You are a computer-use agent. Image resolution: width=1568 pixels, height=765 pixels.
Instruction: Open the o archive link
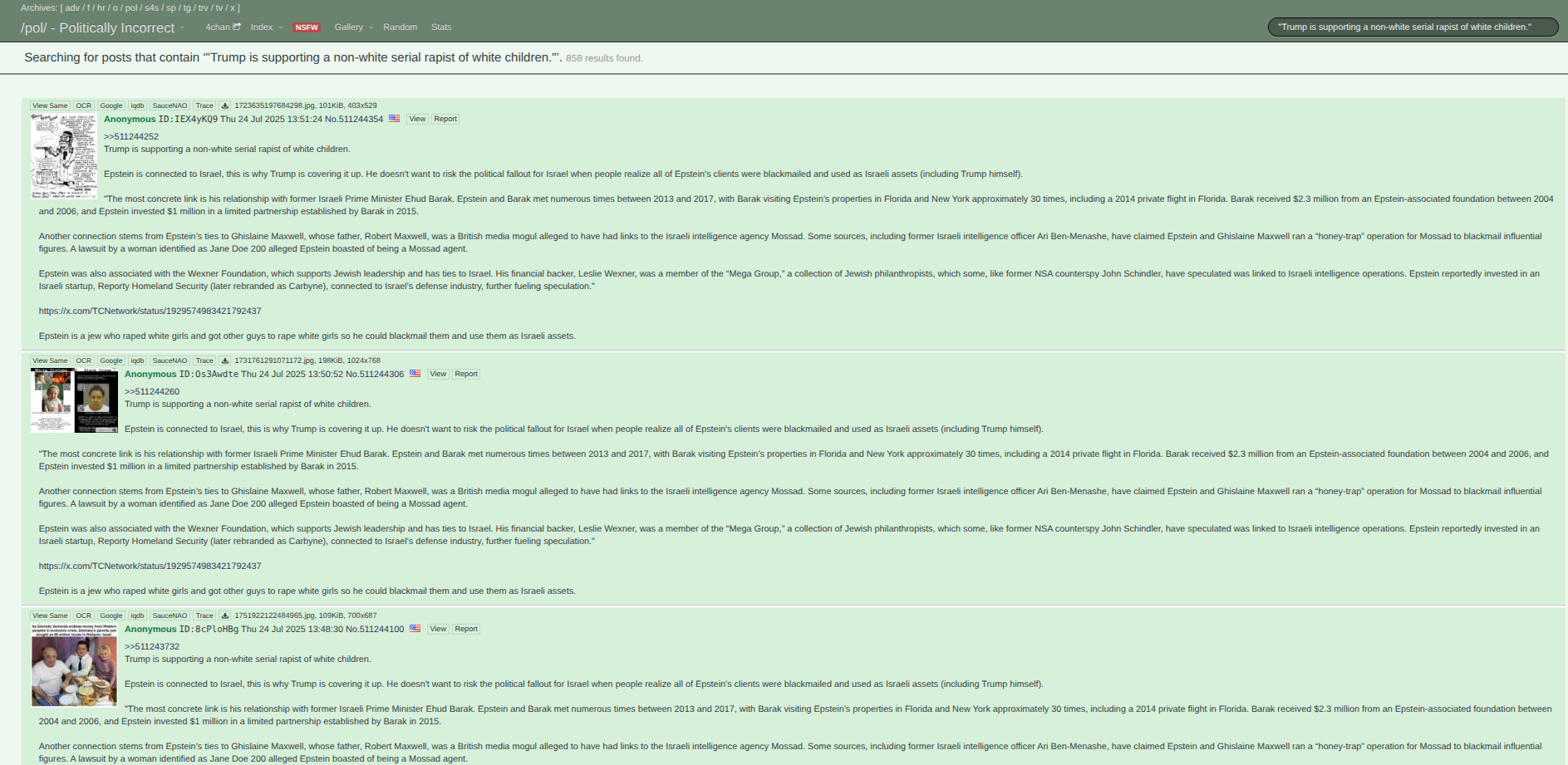coord(116,7)
